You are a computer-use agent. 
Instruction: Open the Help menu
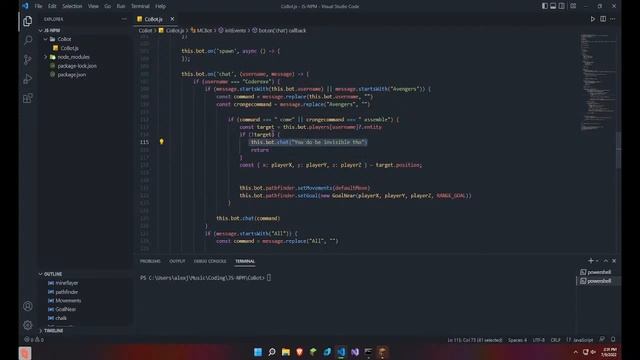click(160, 6)
